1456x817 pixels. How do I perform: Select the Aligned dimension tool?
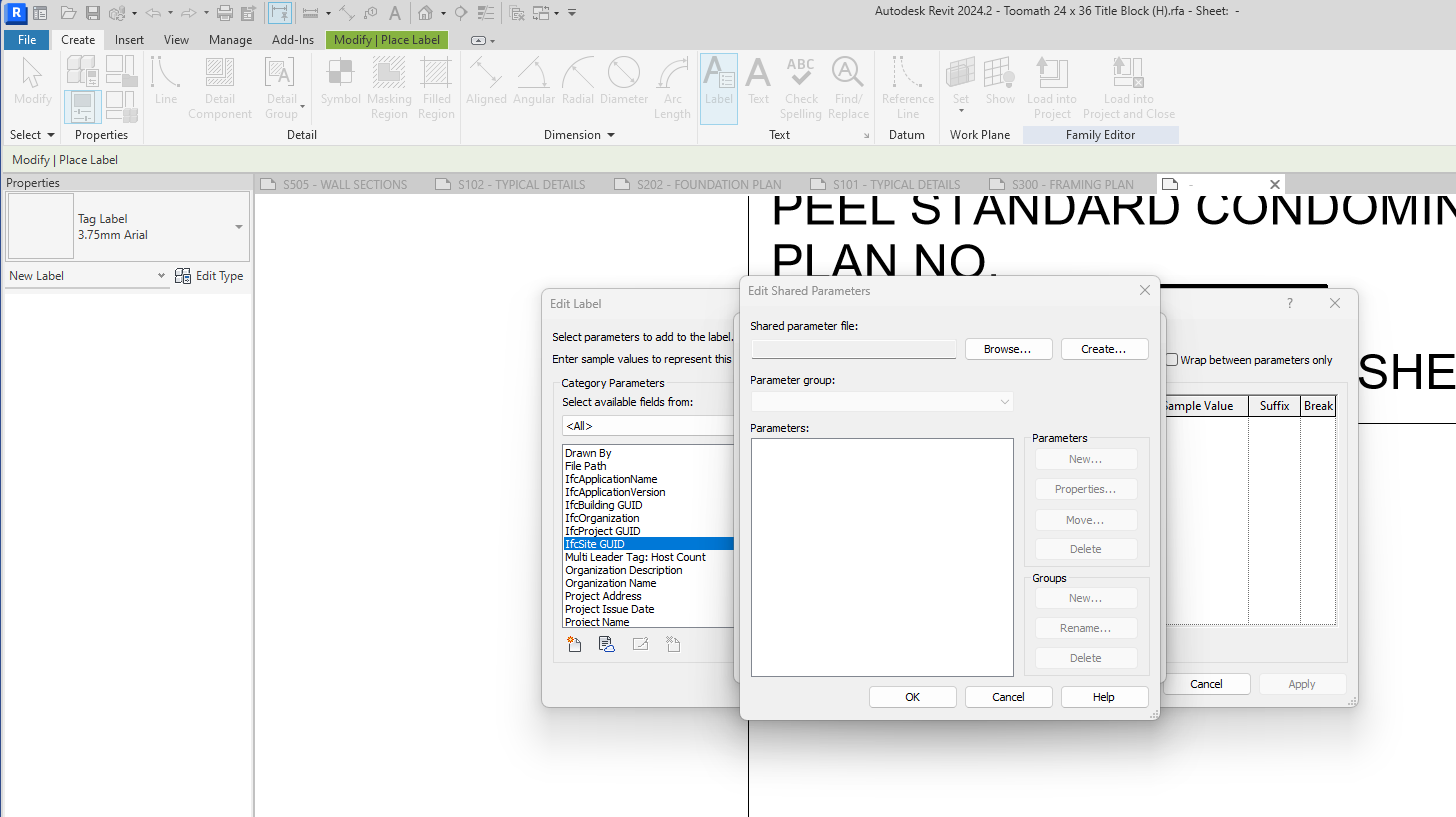(x=486, y=87)
